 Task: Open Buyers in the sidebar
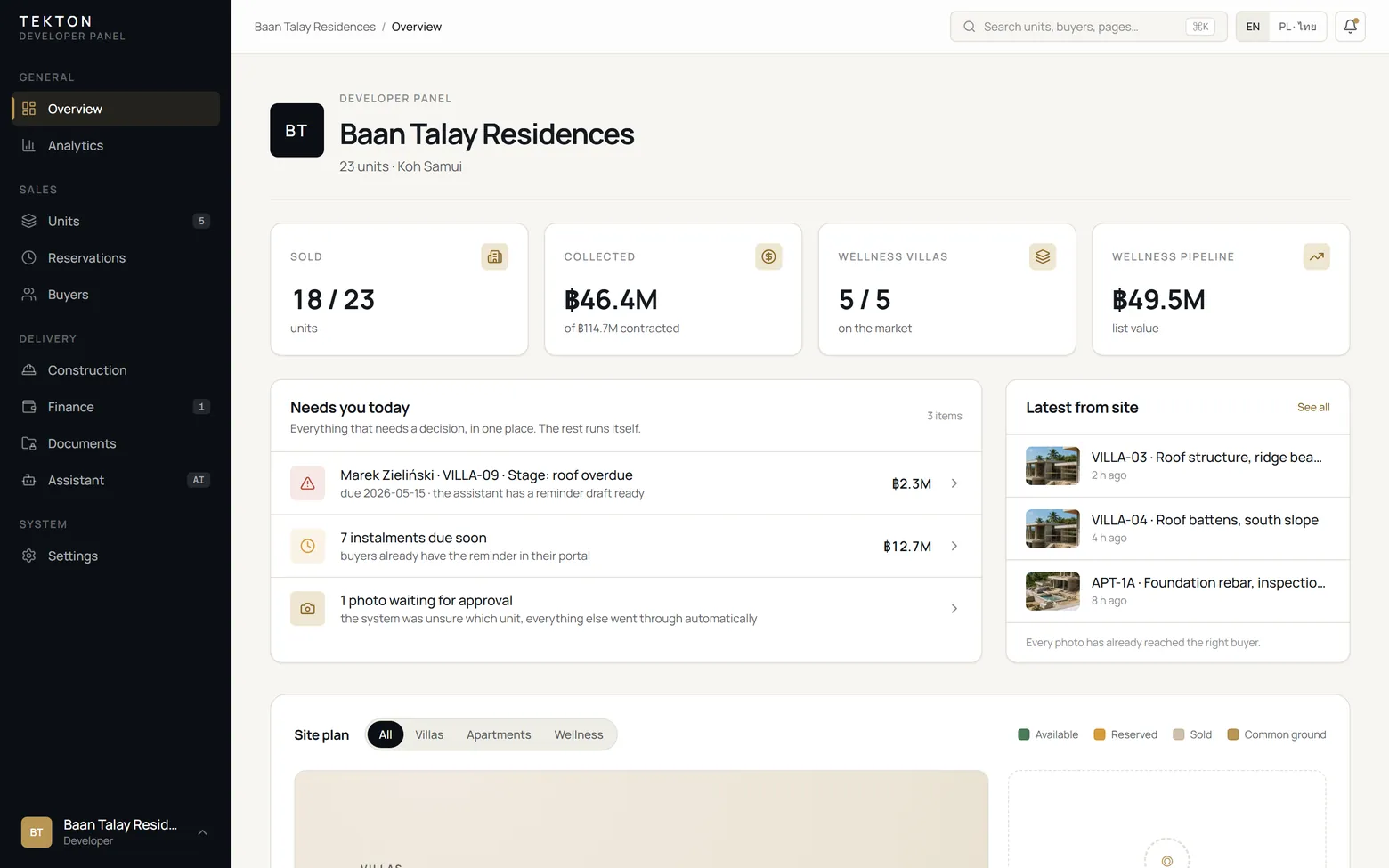coord(116,295)
